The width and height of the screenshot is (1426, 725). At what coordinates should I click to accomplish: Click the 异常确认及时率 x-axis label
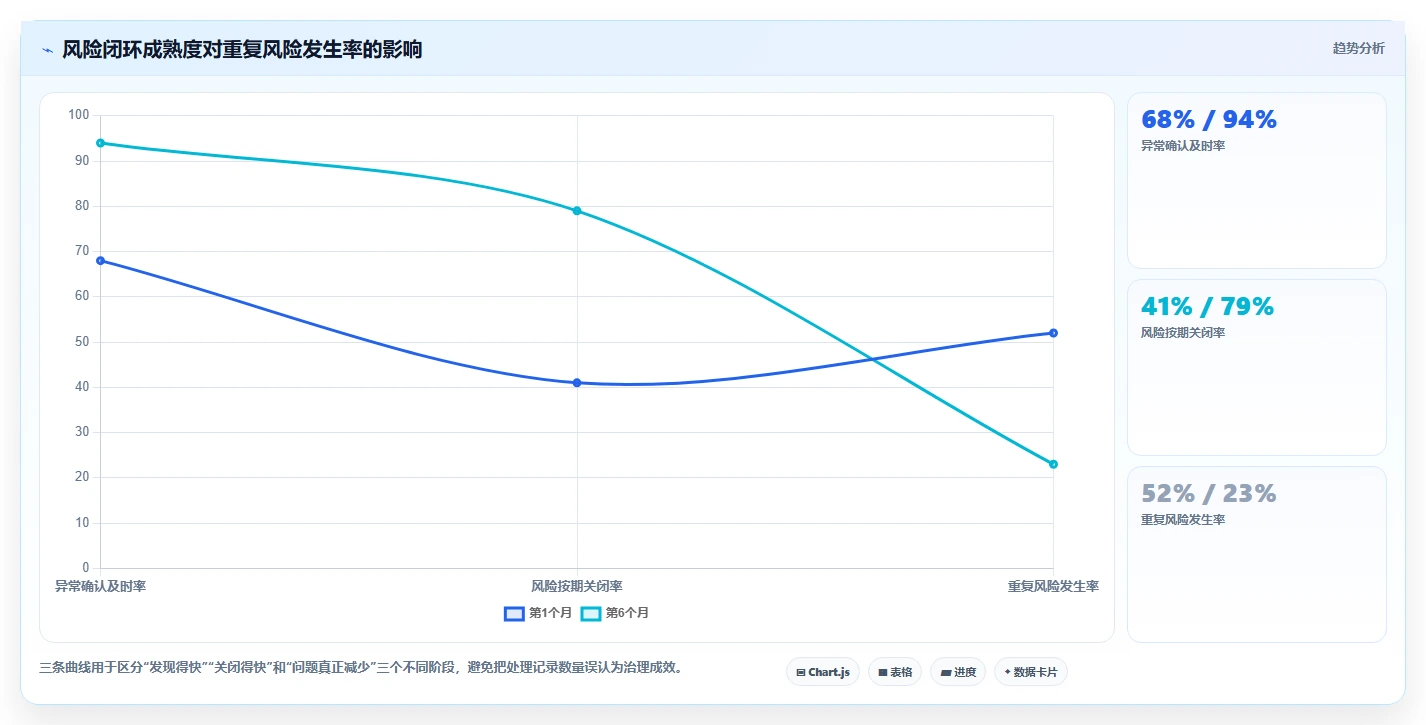[100, 586]
